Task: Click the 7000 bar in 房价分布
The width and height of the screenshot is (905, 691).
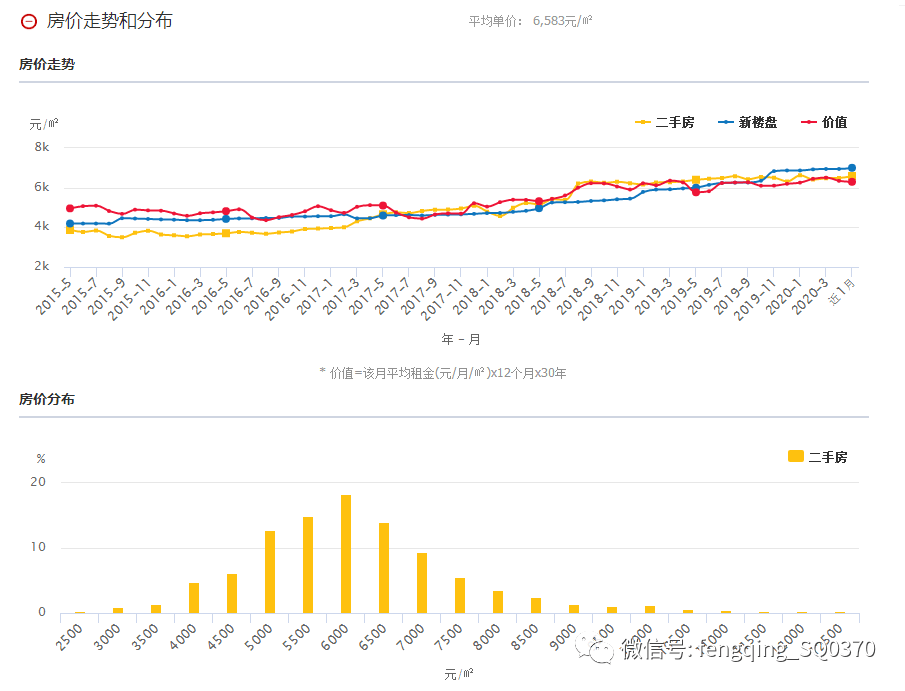Action: tap(422, 583)
